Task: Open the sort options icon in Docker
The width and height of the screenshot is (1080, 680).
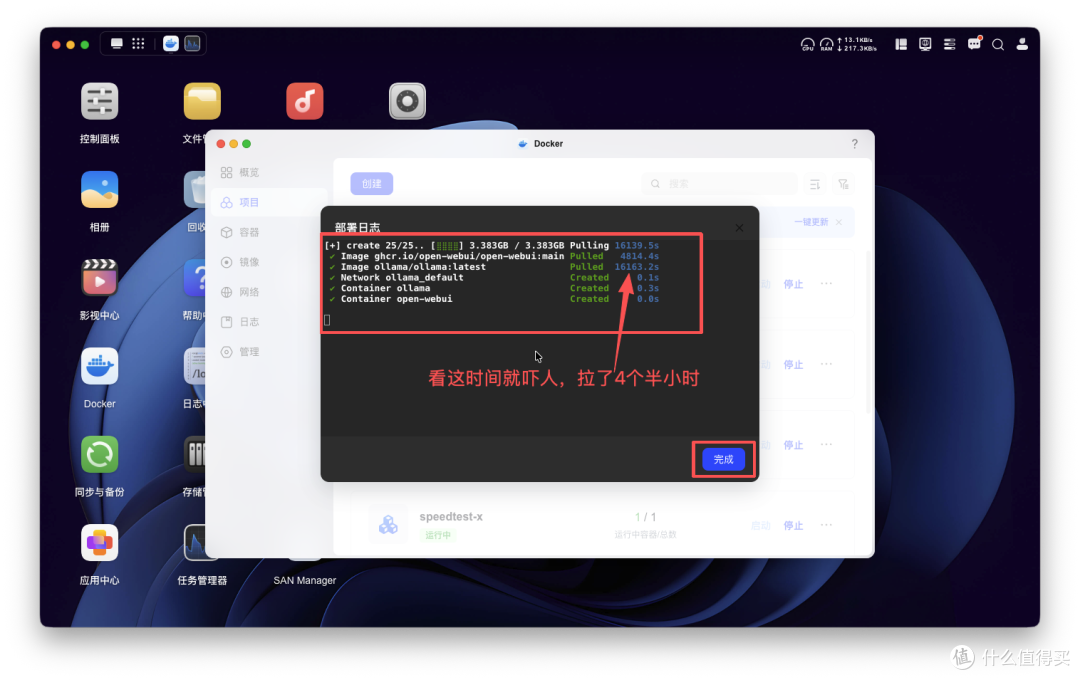Action: pyautogui.click(x=815, y=184)
